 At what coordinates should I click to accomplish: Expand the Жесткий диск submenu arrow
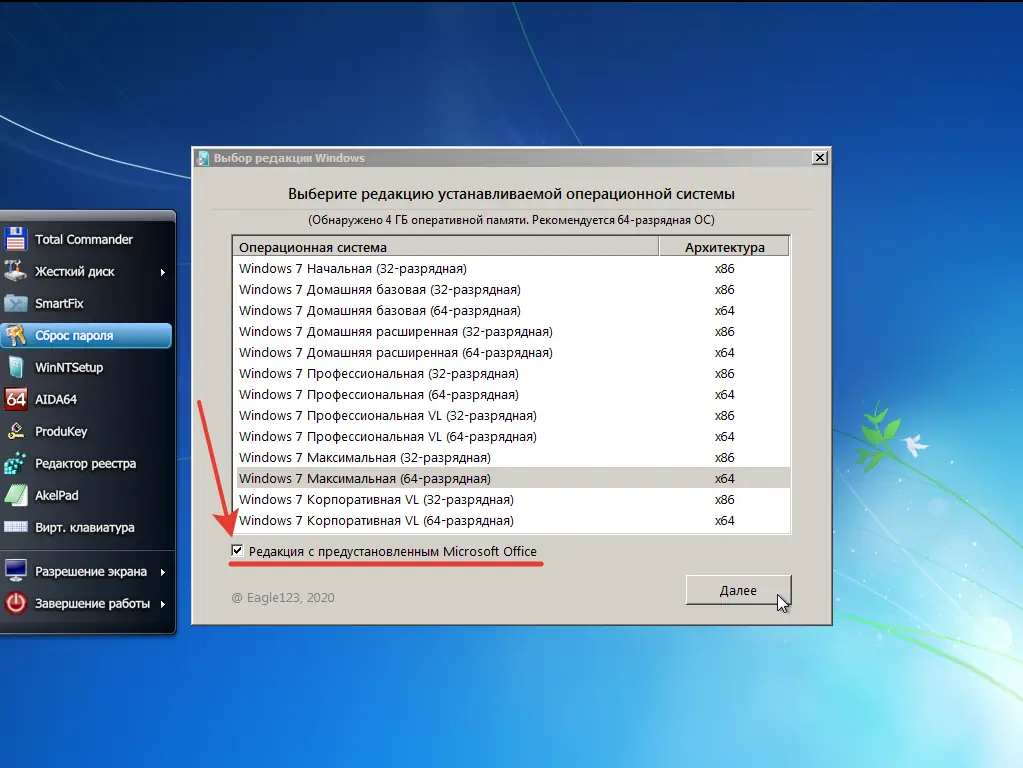coord(162,272)
